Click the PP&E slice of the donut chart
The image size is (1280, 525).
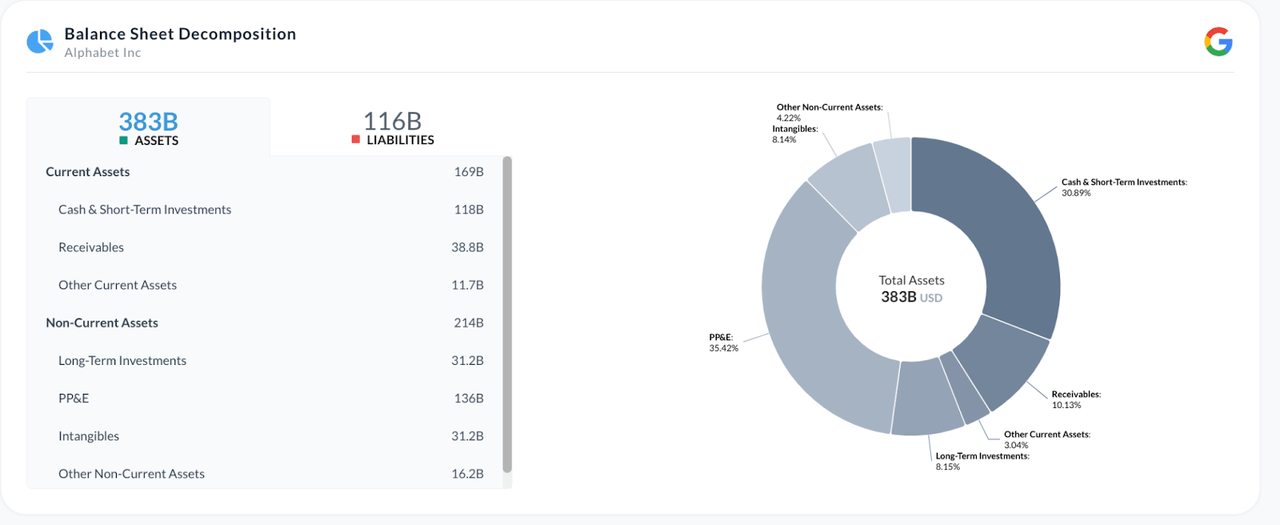[x=810, y=330]
